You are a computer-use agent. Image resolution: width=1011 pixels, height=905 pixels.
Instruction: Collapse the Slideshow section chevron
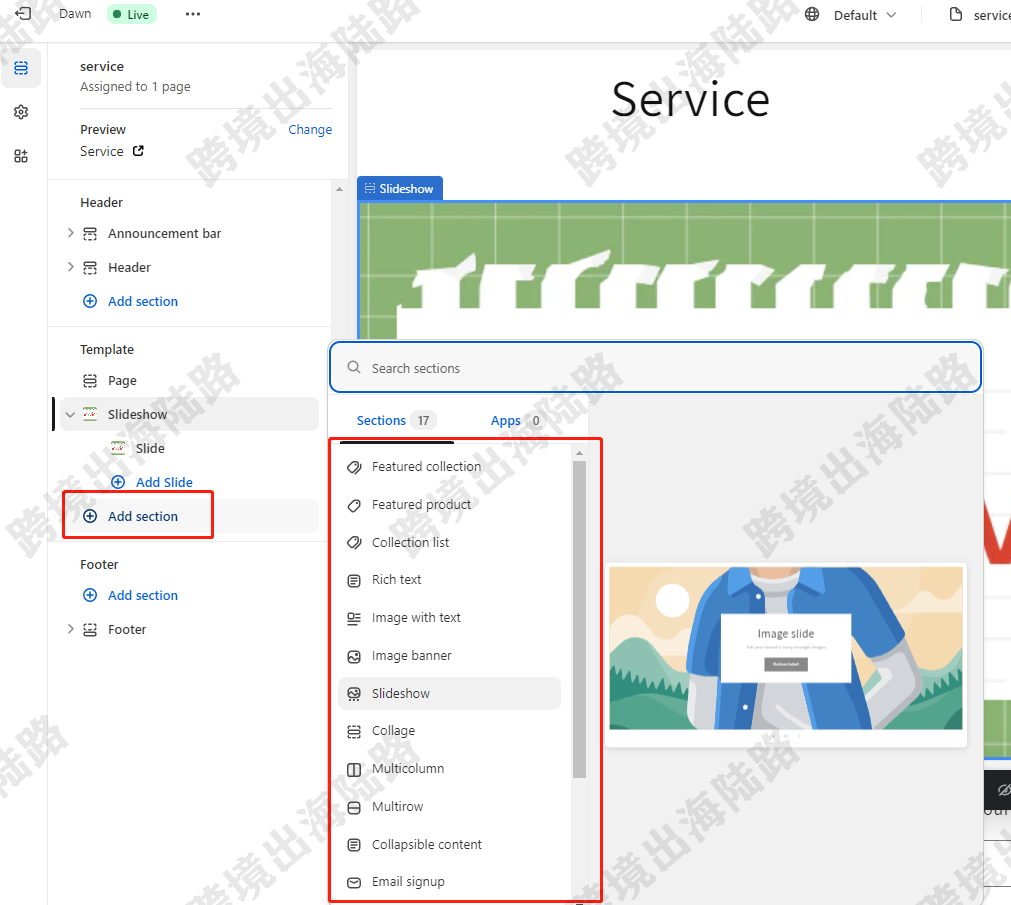pyautogui.click(x=70, y=414)
